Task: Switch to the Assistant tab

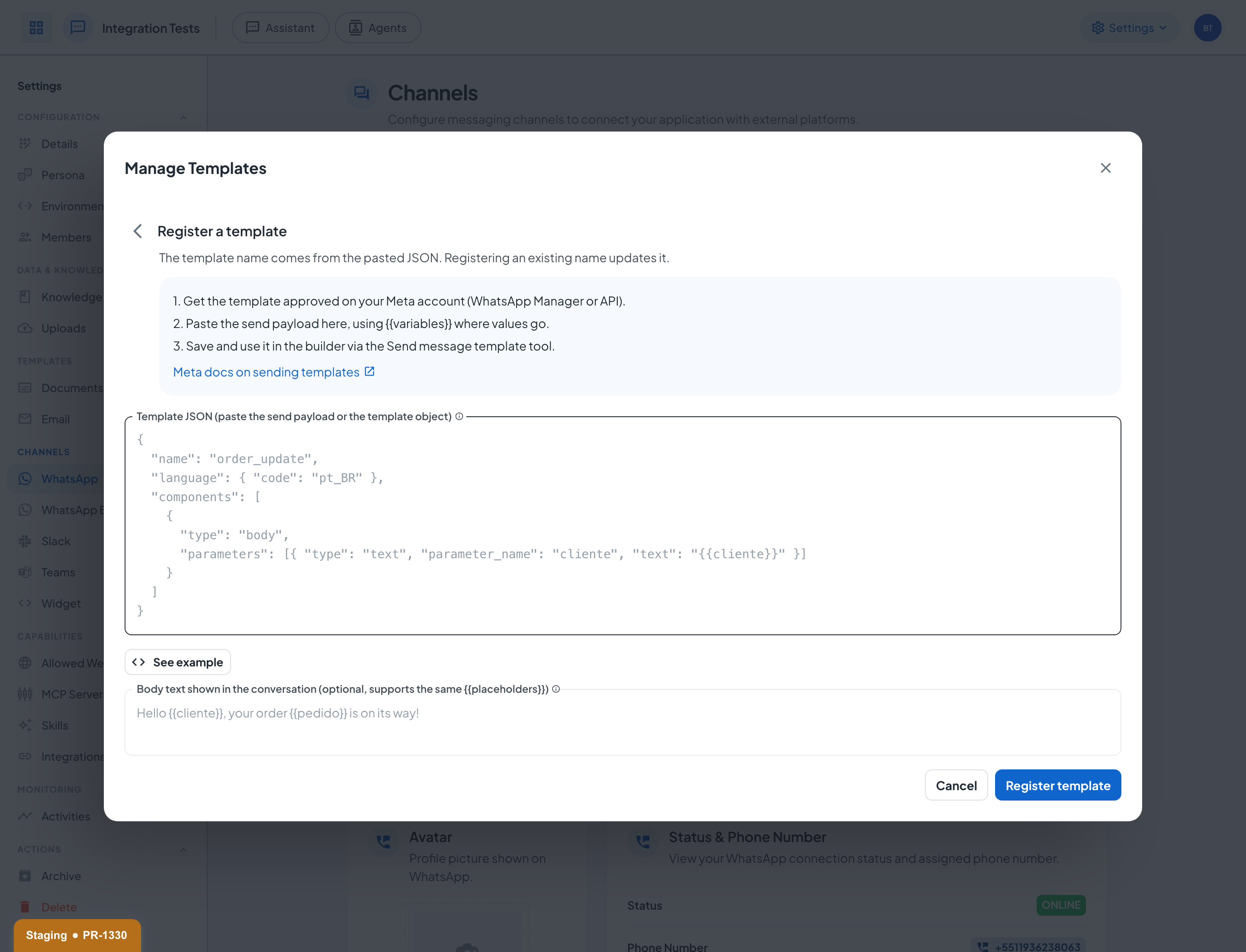Action: (280, 28)
